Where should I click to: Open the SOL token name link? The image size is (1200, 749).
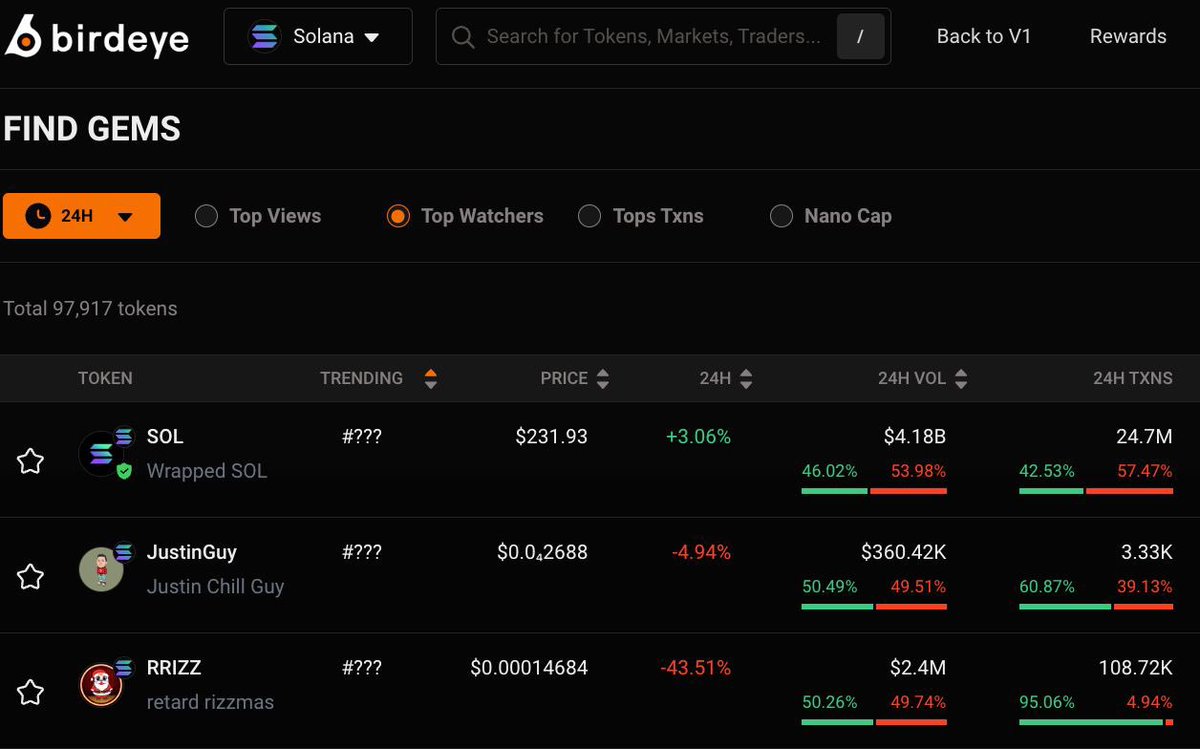coord(165,436)
